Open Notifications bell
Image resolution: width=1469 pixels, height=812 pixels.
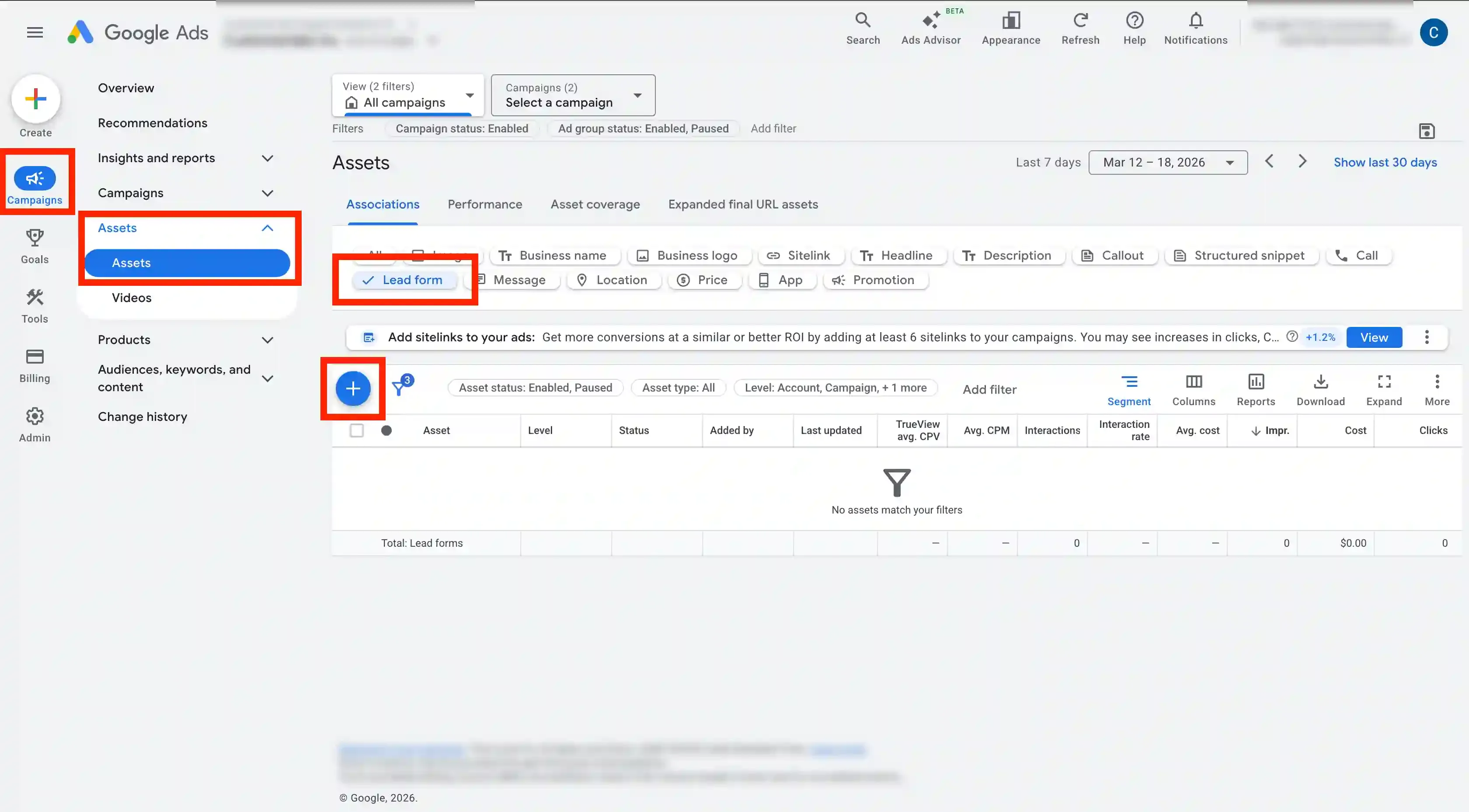coord(1195,28)
